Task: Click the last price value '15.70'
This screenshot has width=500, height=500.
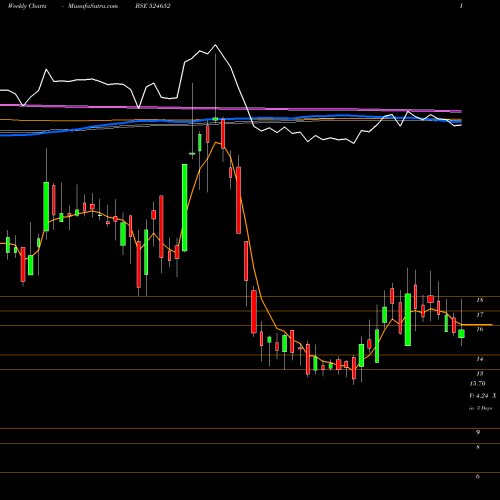Action: click(x=477, y=384)
